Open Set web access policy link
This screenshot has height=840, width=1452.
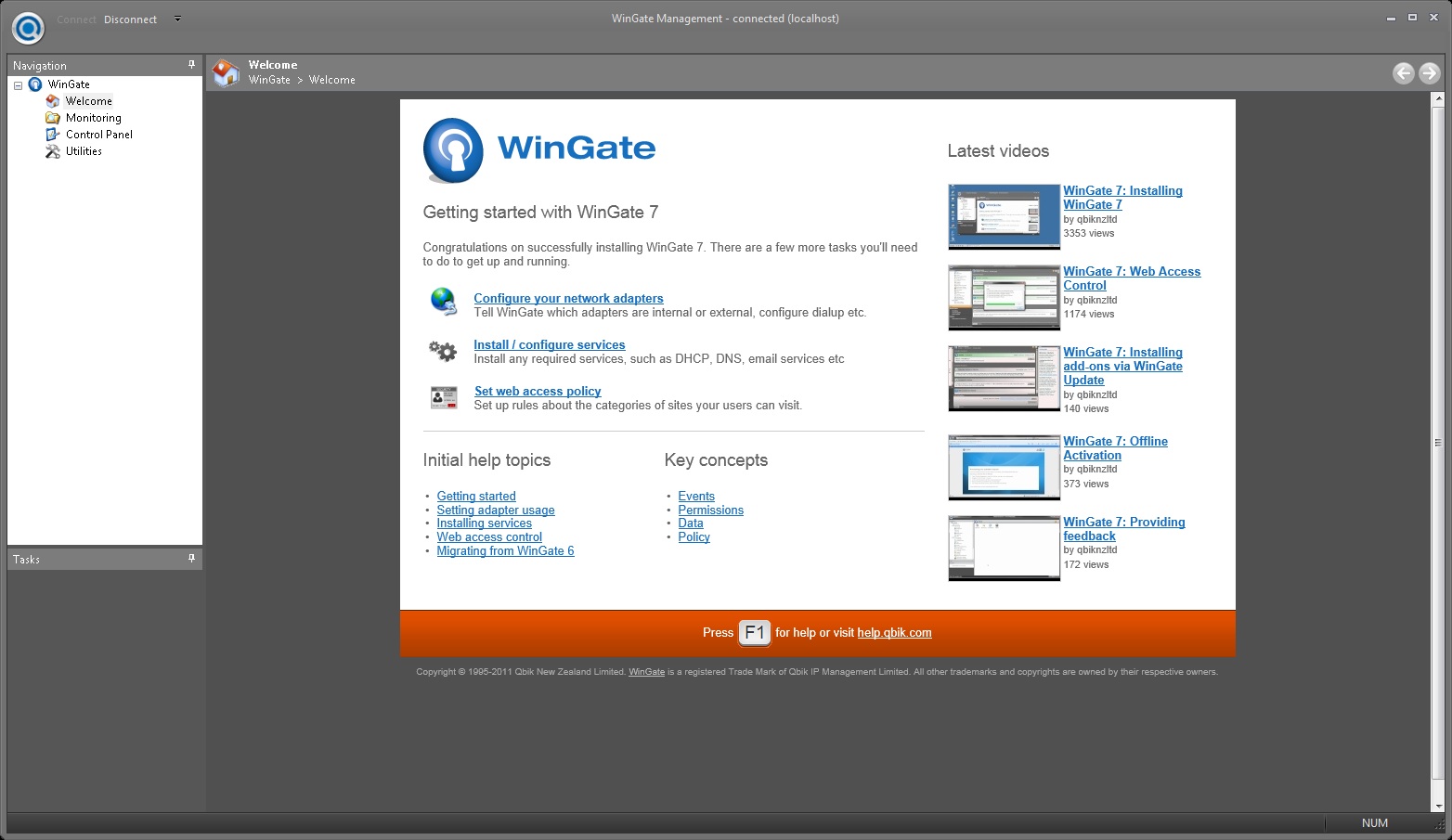538,391
